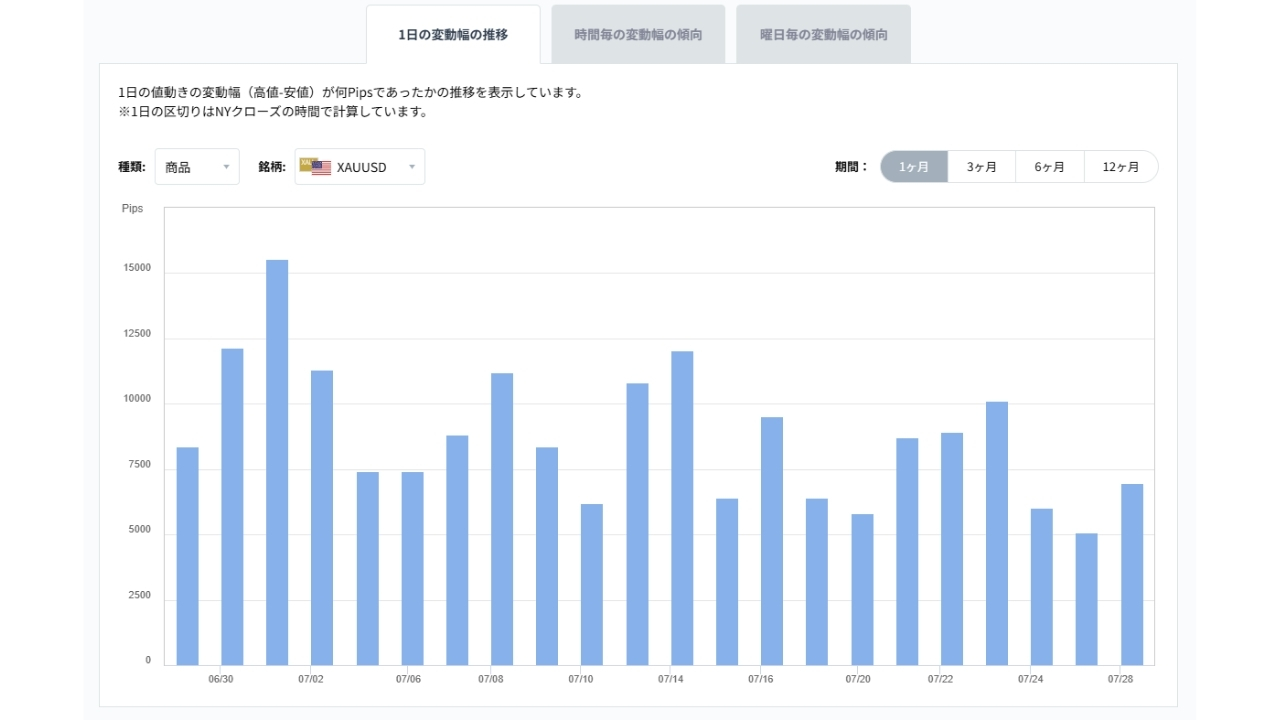Click the 07/22 x-axis date label
This screenshot has width=1280, height=720.
pyautogui.click(x=940, y=679)
